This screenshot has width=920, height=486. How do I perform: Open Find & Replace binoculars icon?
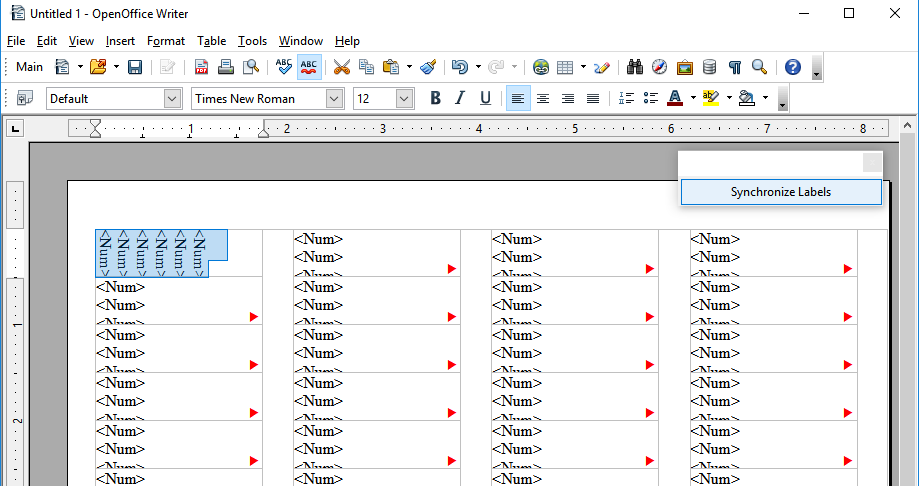[635, 67]
